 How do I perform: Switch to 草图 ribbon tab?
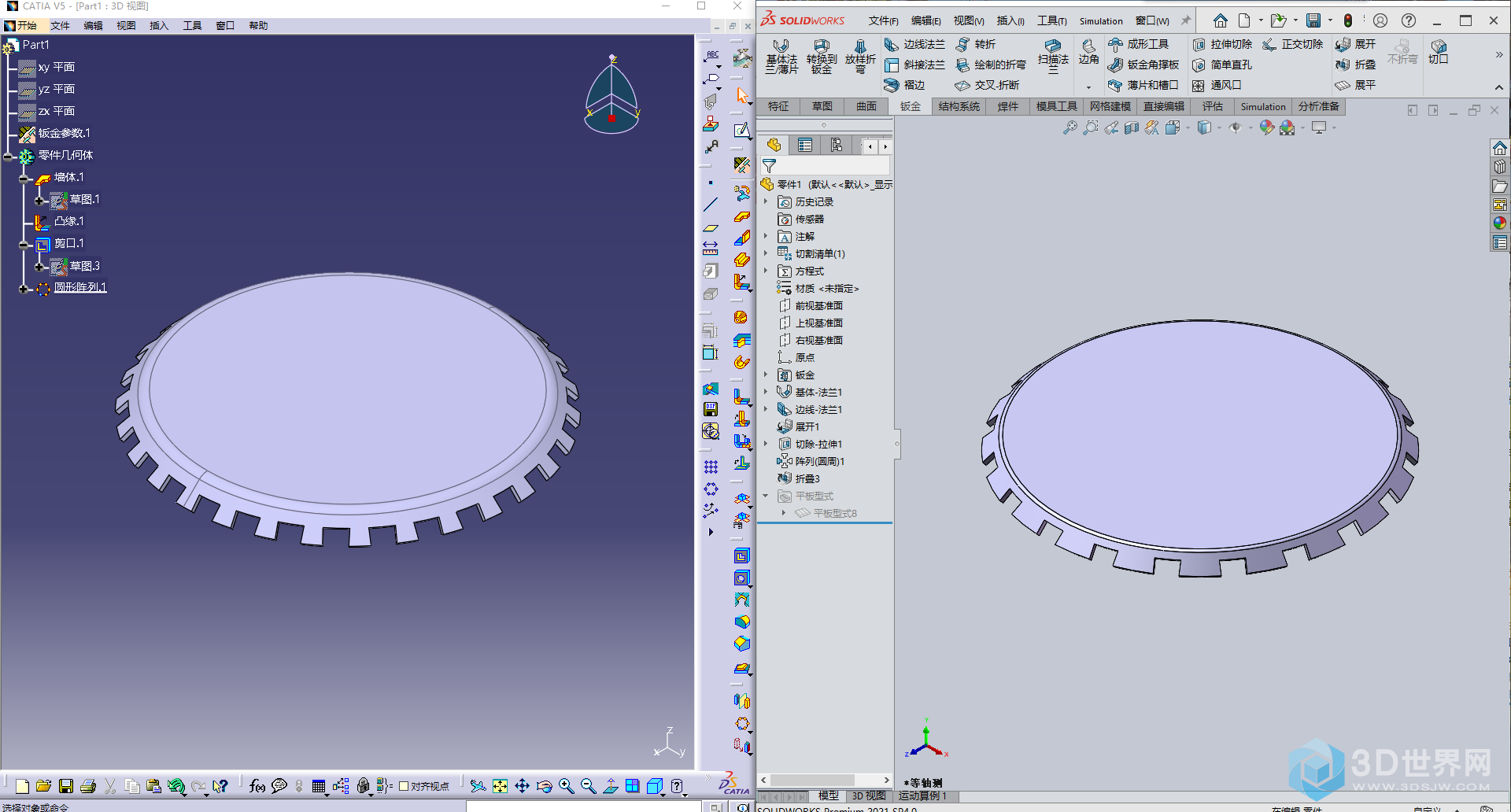[822, 107]
